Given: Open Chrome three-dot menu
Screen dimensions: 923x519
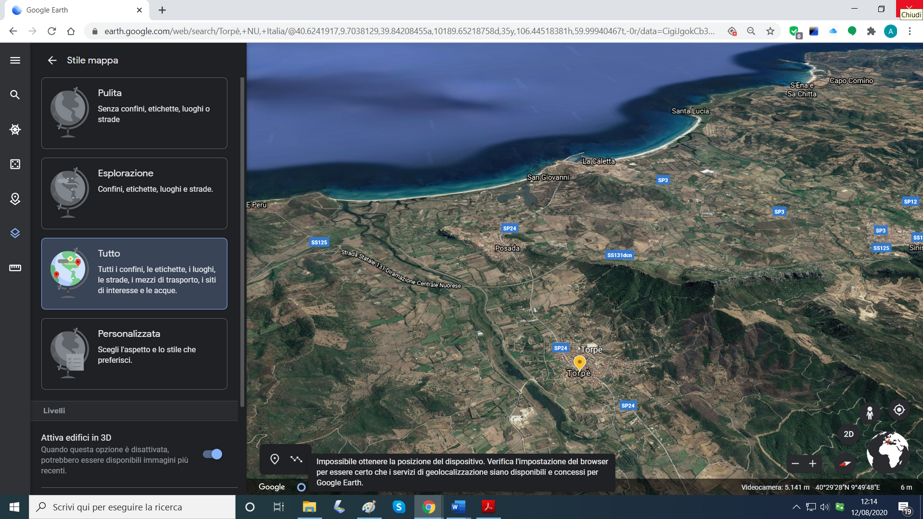Looking at the screenshot, I should (910, 31).
